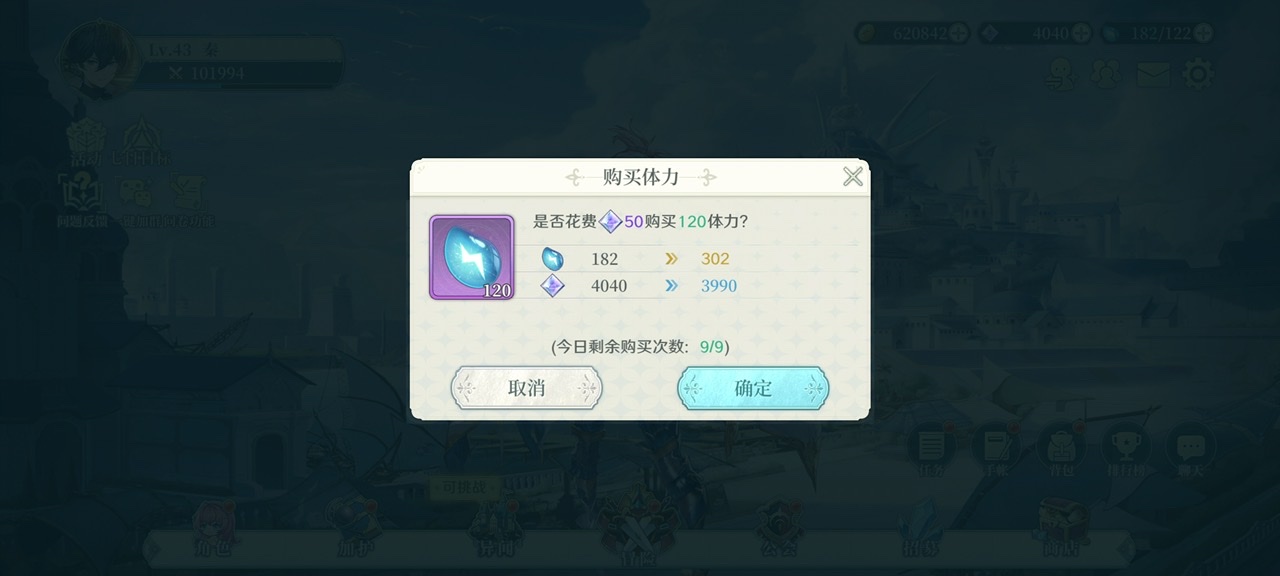
Task: Open the 聊天 chat bubble icon
Action: (x=1190, y=450)
